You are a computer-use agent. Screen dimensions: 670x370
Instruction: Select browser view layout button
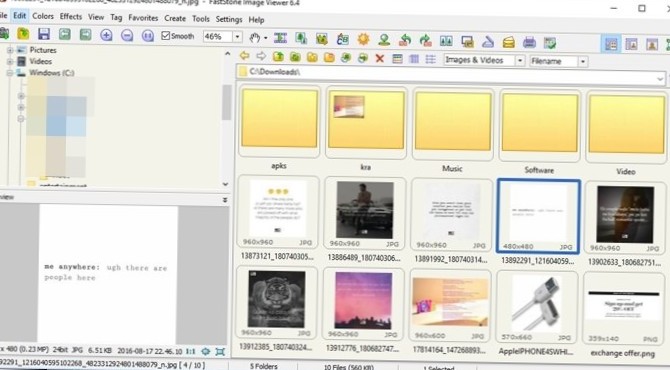(611, 44)
